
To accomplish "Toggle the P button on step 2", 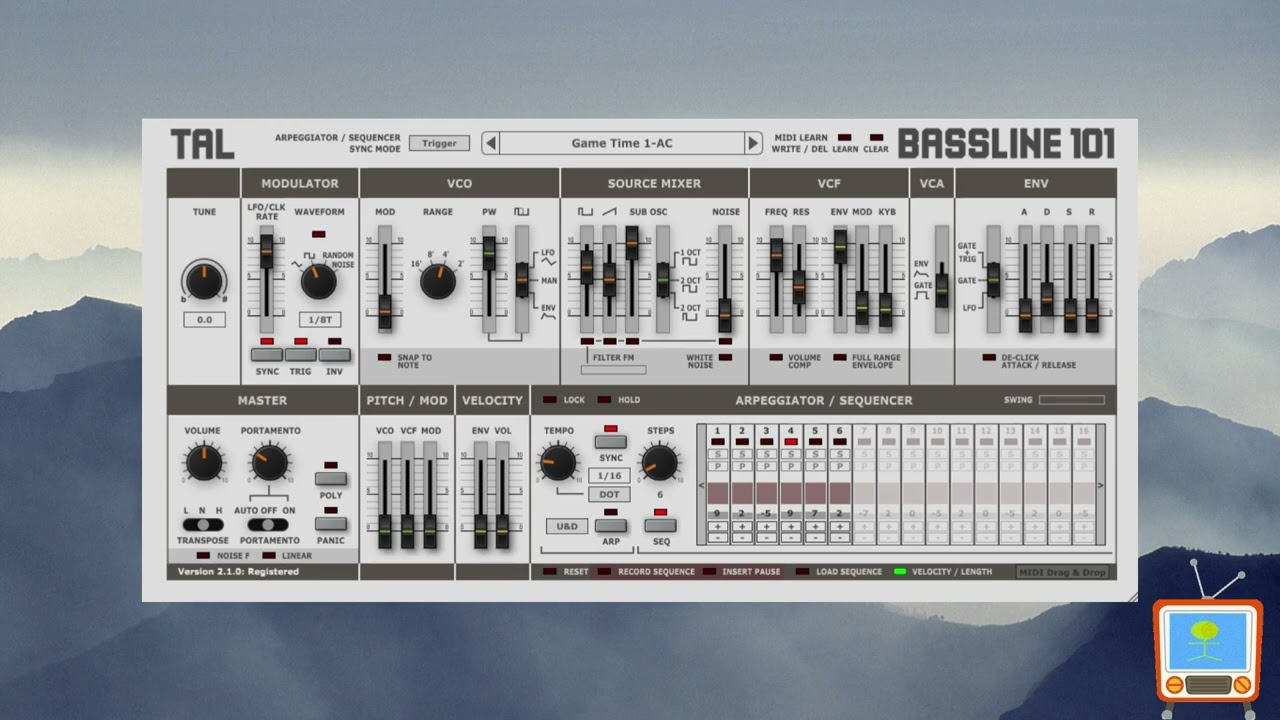I will click(x=742, y=465).
